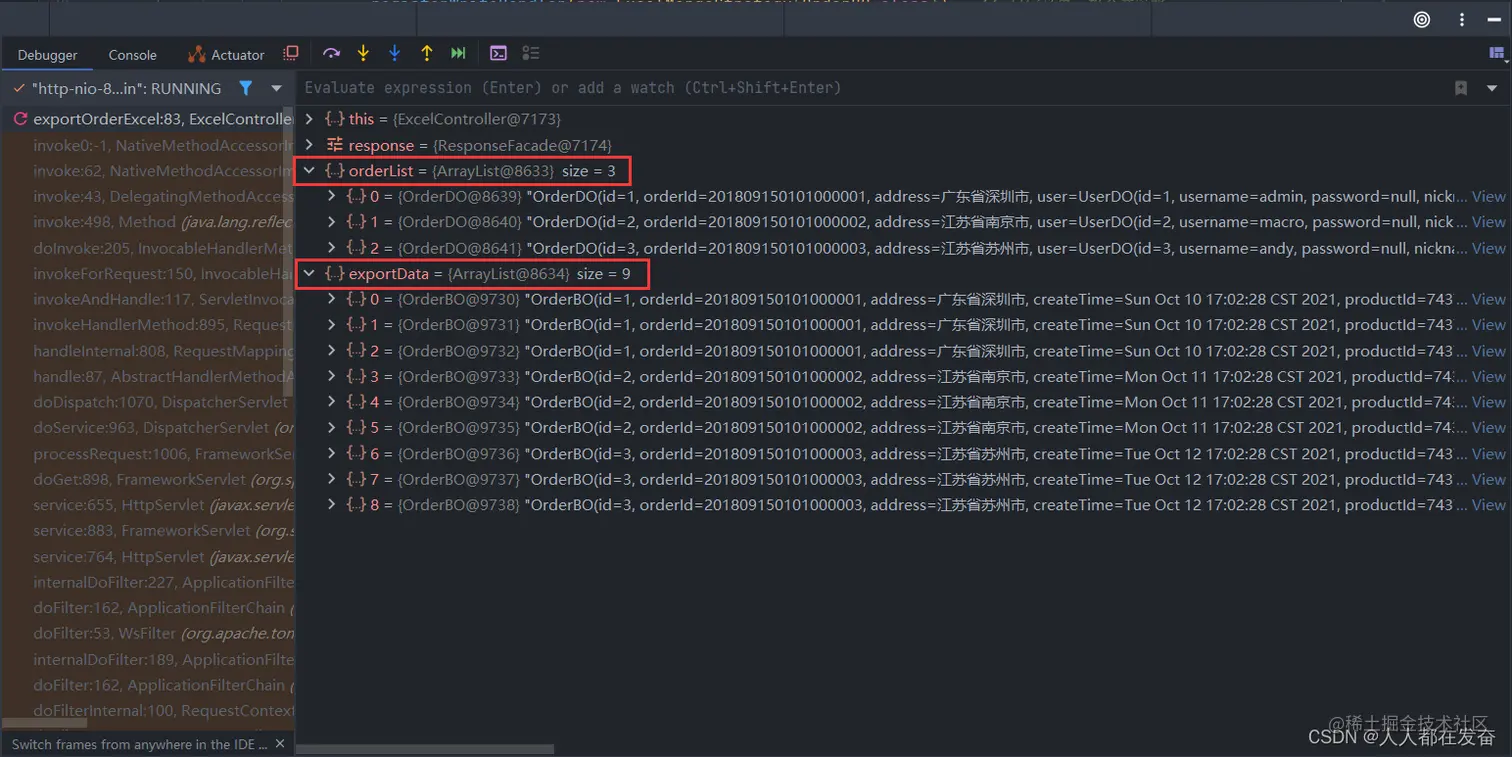This screenshot has width=1512, height=757.
Task: Click the Evaluate expression input field
Action: point(870,88)
